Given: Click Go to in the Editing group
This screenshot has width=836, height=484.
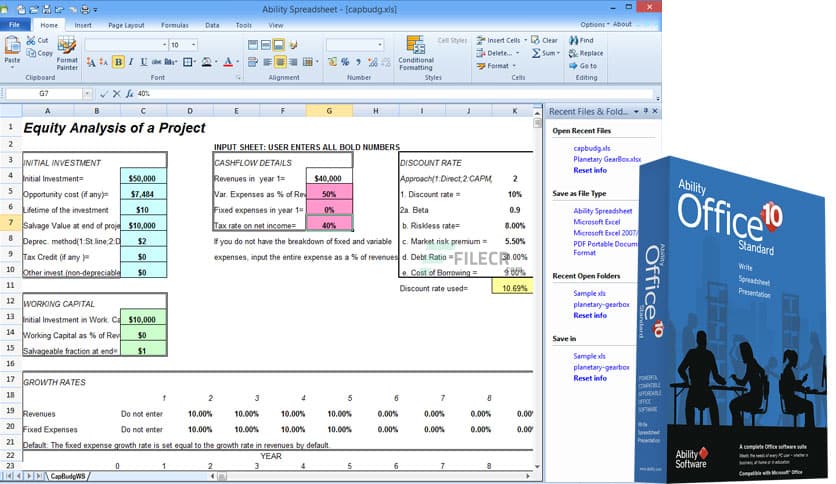Looking at the screenshot, I should (x=583, y=66).
